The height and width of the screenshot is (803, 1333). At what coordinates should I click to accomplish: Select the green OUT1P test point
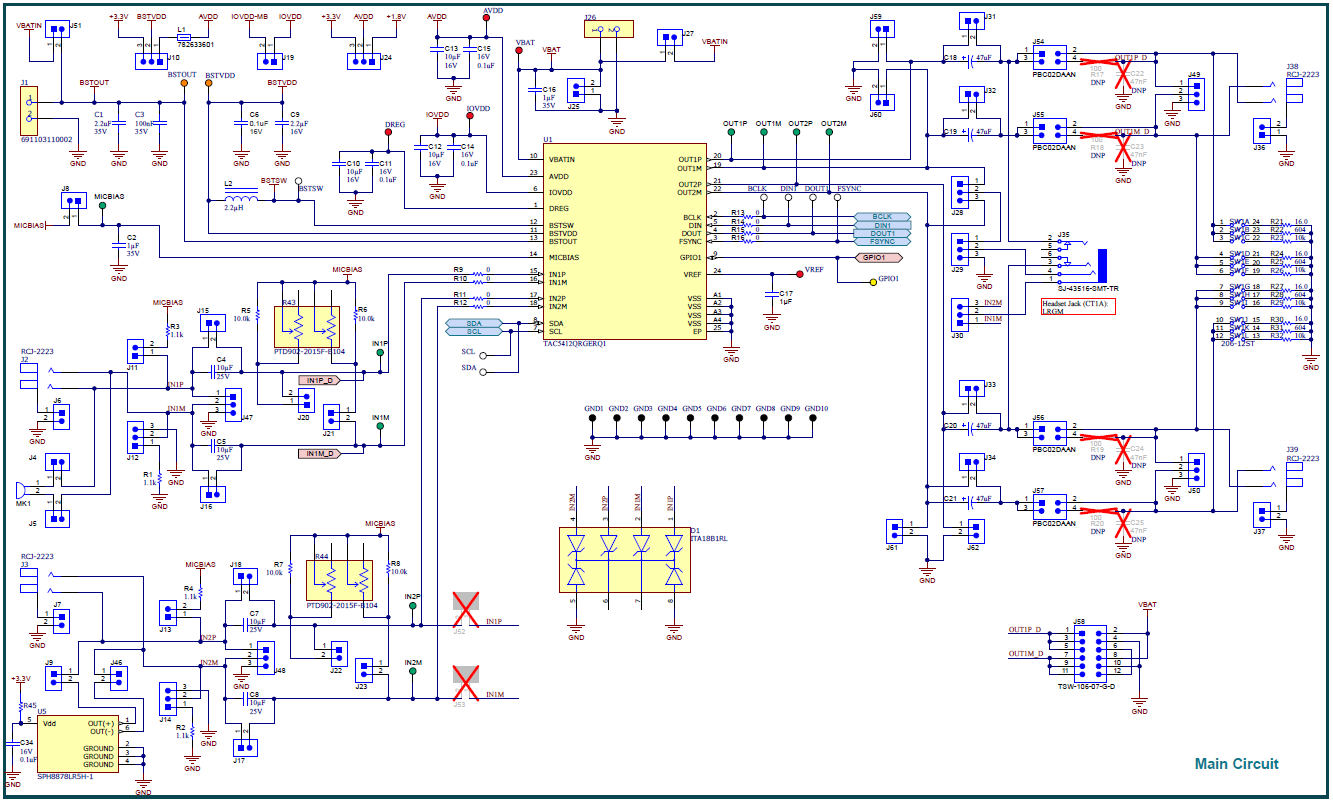point(732,131)
